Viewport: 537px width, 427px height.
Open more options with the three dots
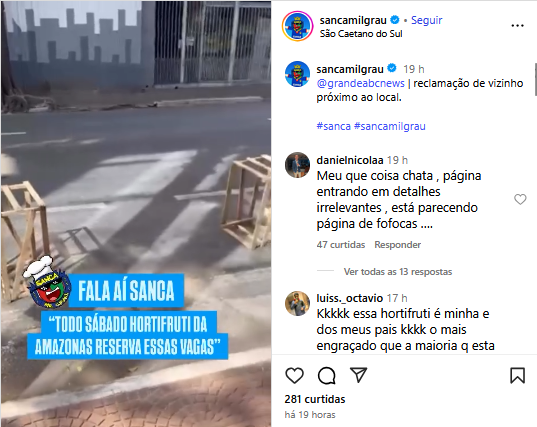click(517, 26)
